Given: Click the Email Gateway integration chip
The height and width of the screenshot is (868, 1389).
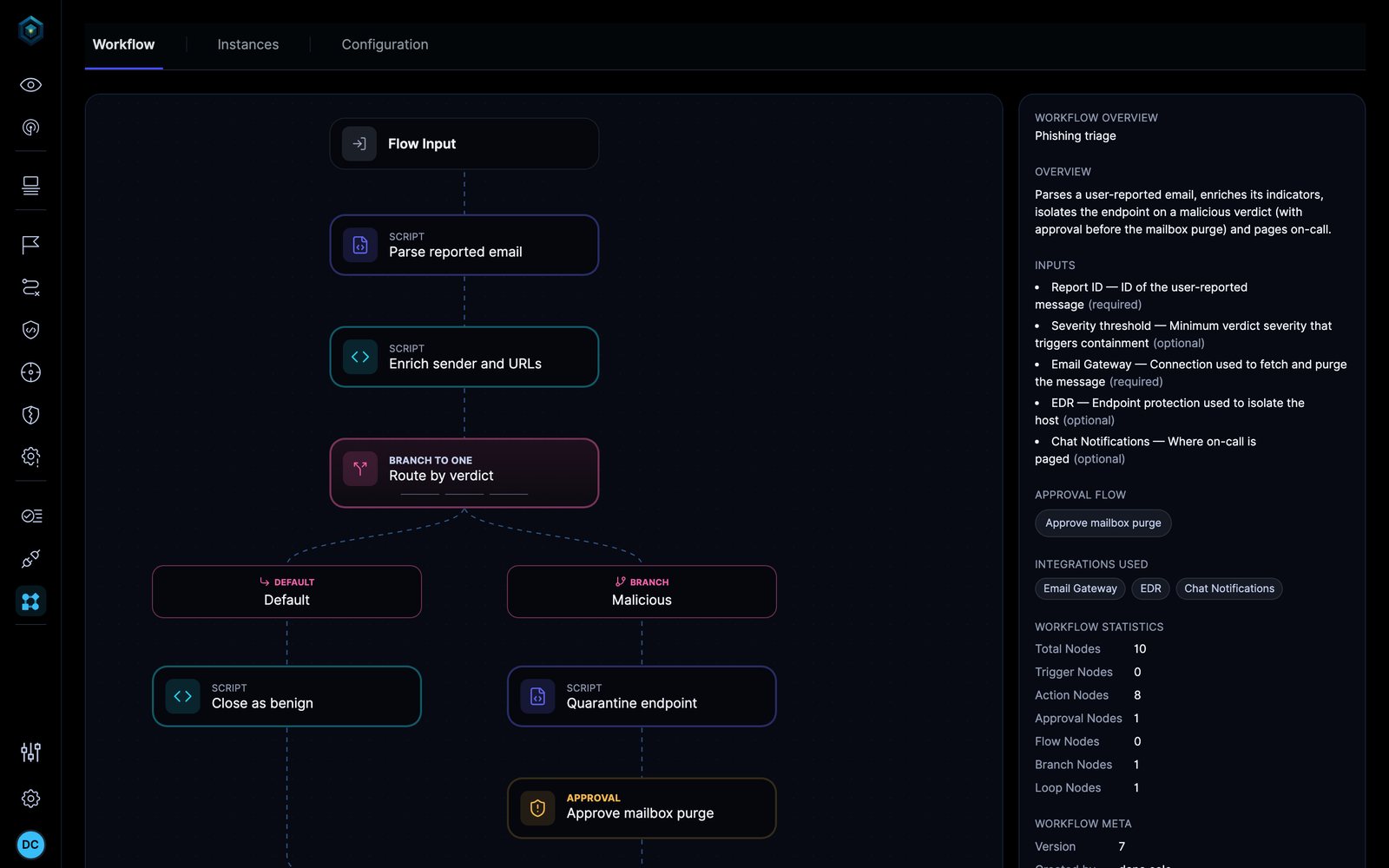Looking at the screenshot, I should click(1080, 589).
